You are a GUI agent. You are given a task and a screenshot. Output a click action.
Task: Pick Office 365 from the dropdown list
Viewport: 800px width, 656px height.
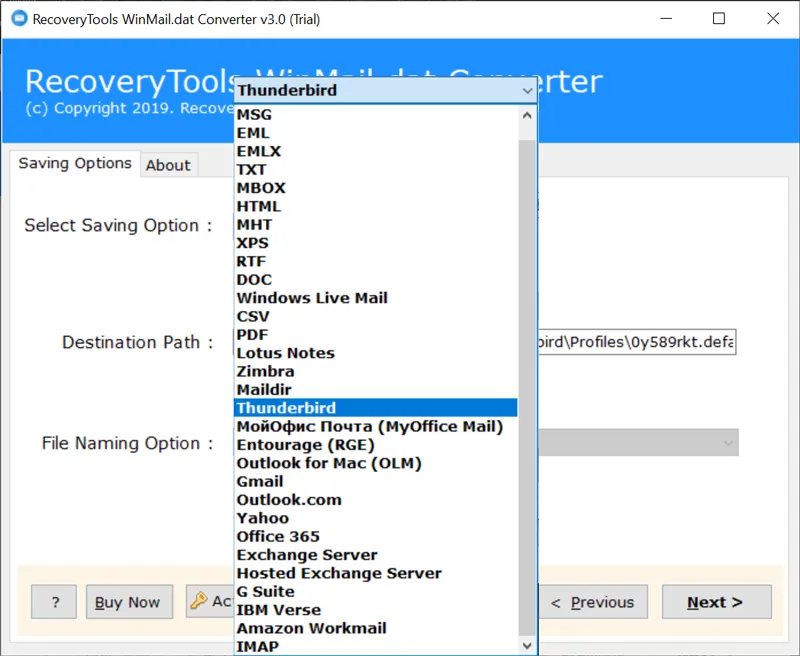coord(278,537)
